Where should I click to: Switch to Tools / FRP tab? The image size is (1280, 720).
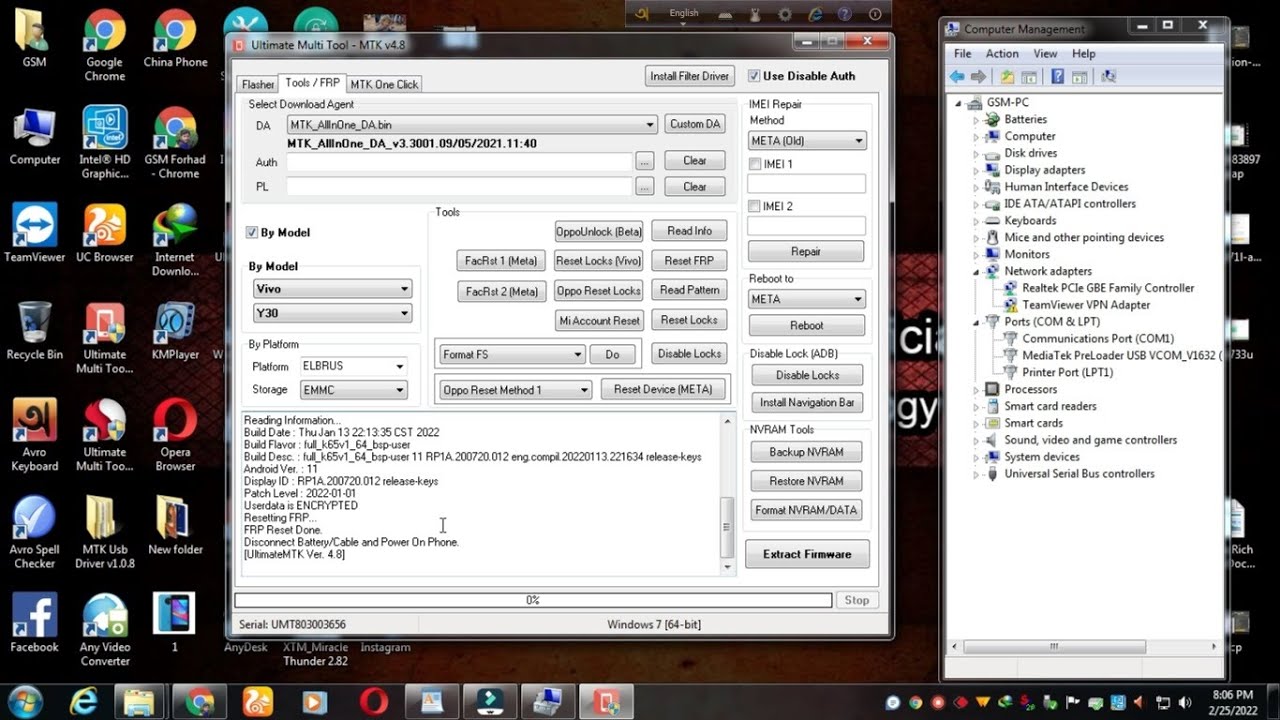pos(312,83)
